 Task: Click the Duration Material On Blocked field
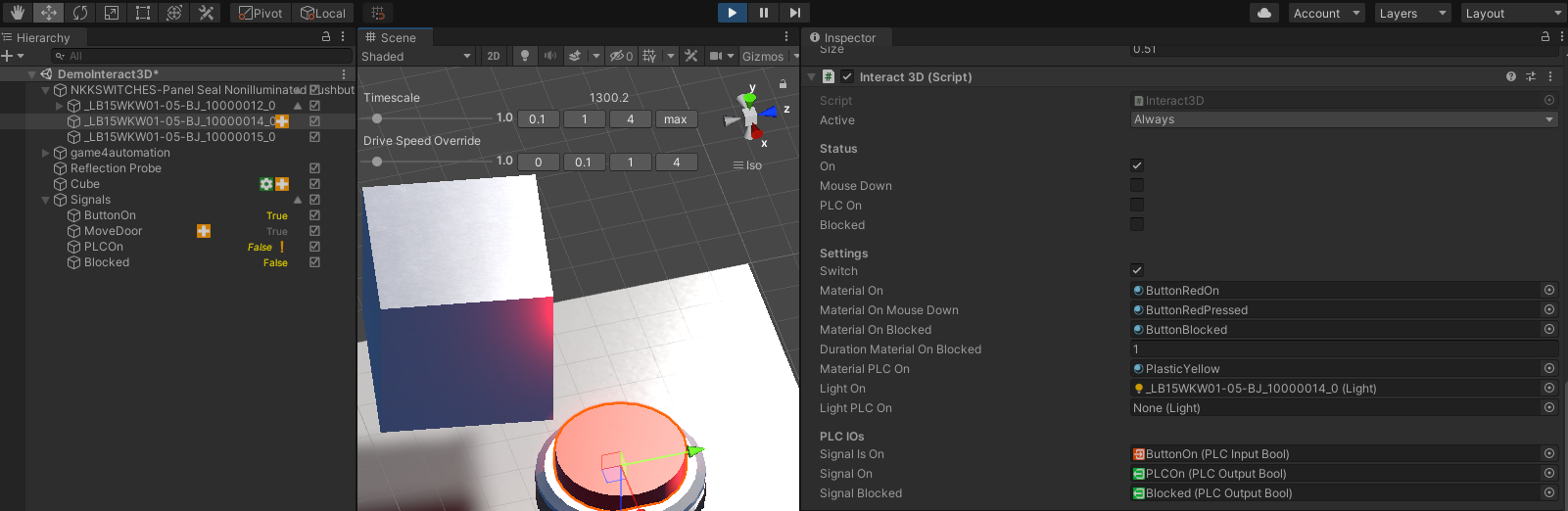[x=1343, y=349]
